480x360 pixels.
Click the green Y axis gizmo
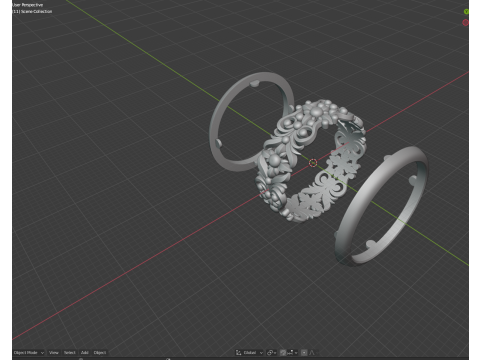pos(466,12)
